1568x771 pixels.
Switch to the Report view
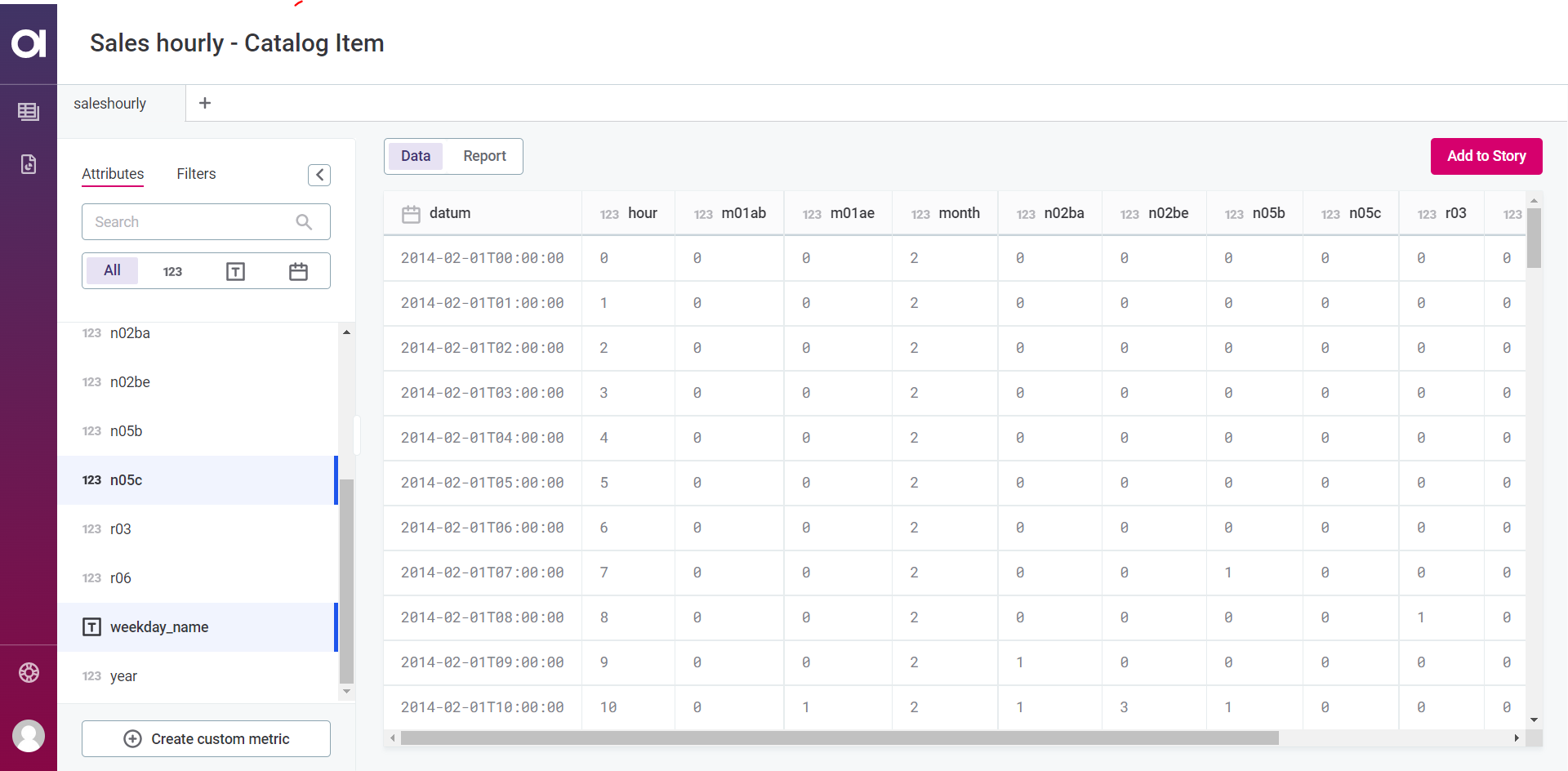(x=484, y=156)
